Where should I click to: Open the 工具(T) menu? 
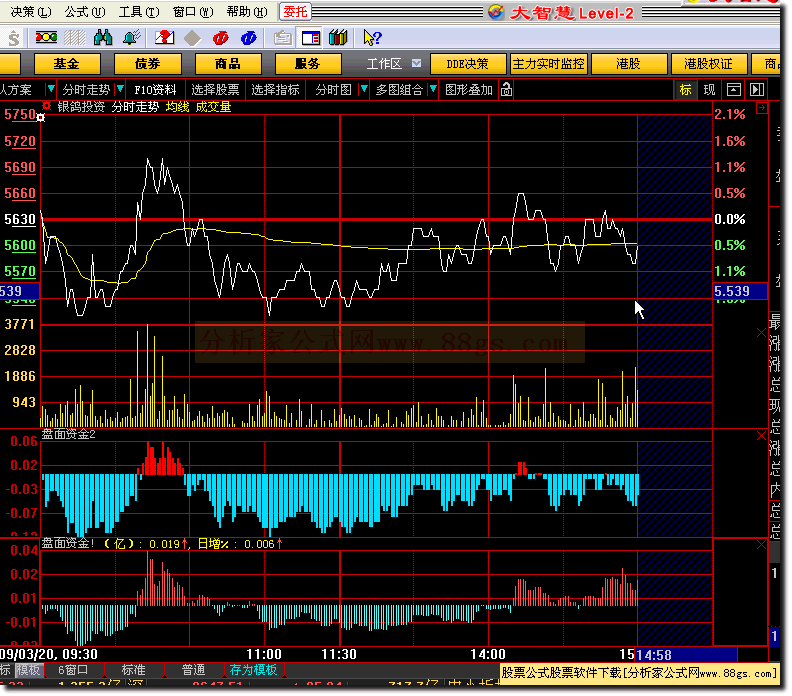[138, 12]
